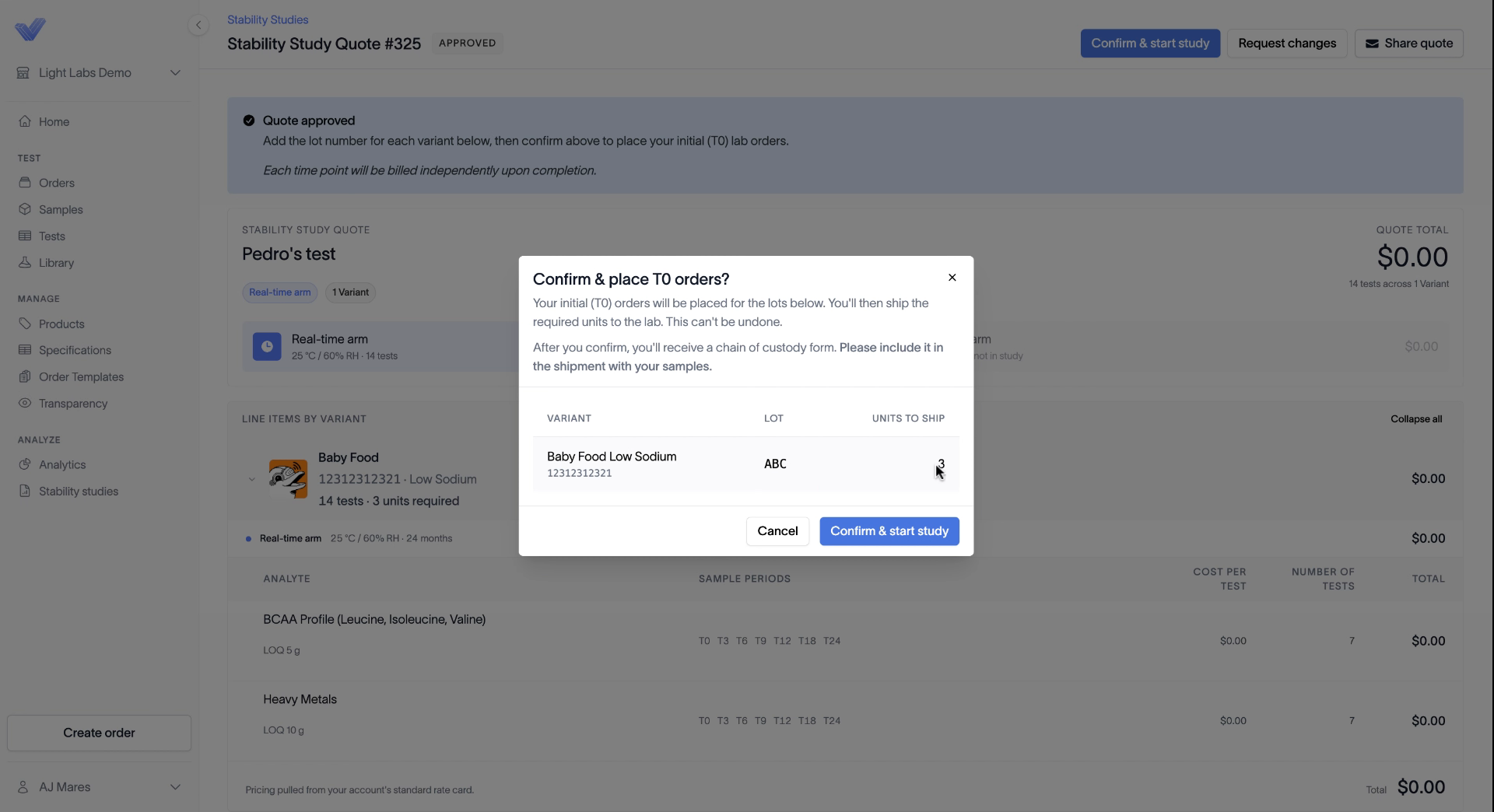Click the Transparency eye icon
This screenshot has width=1494, height=812.
pyautogui.click(x=25, y=403)
